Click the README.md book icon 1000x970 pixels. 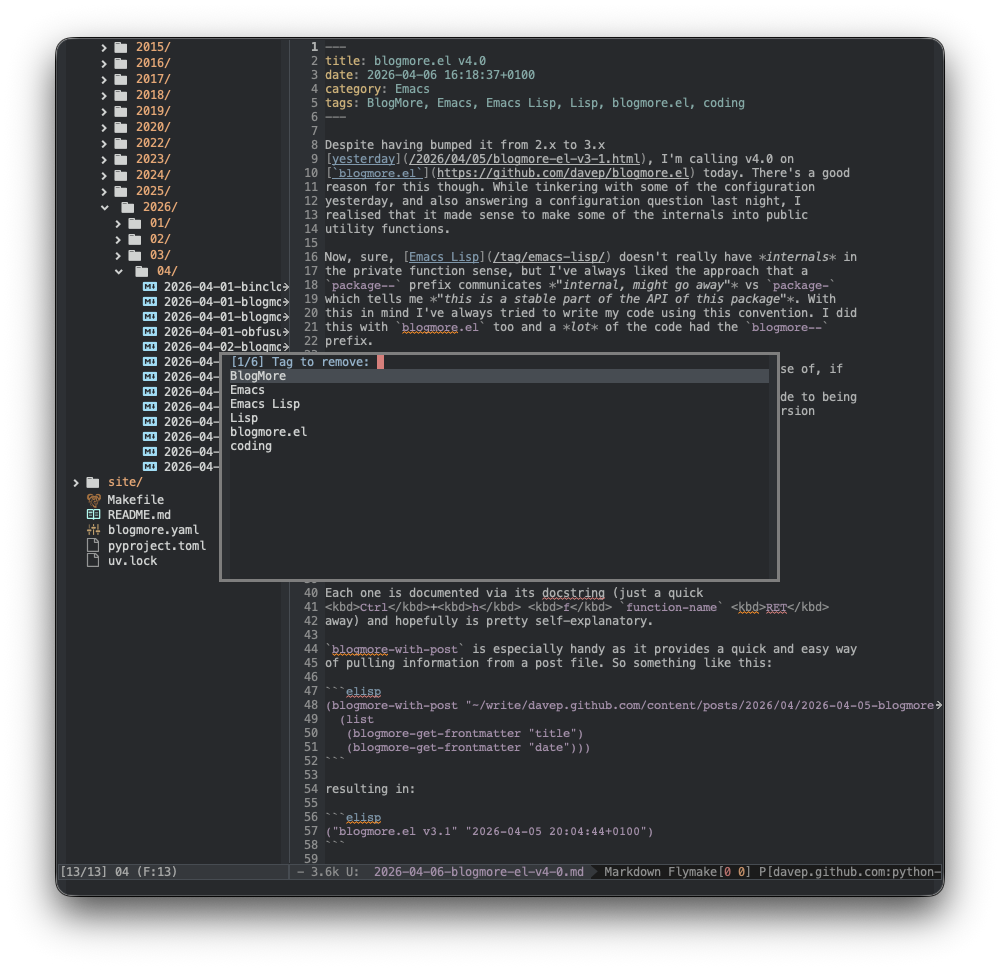93,514
